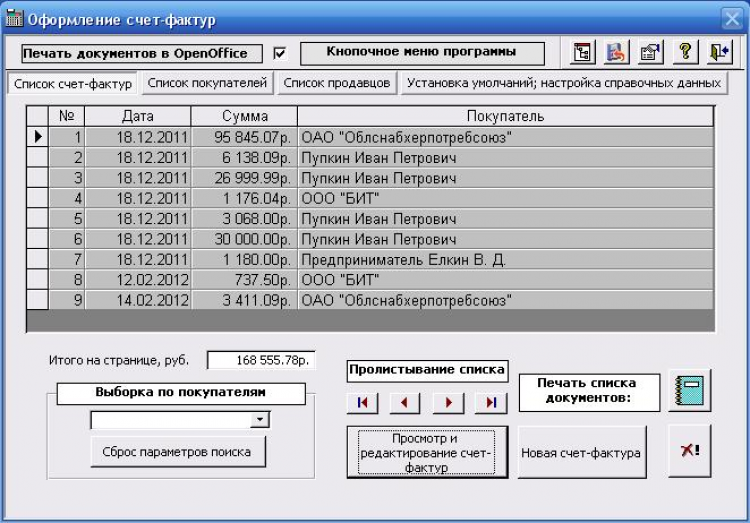
Task: Click amount 6 138.09р. cell
Action: [244, 158]
